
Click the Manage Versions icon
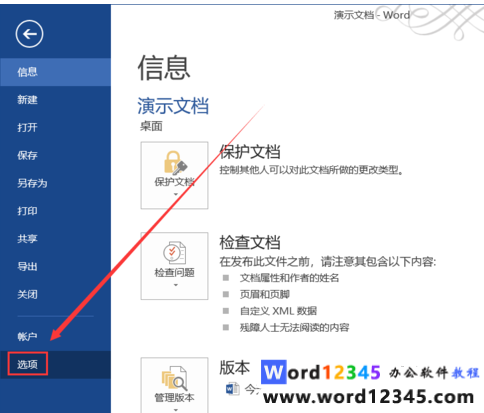(x=175, y=378)
